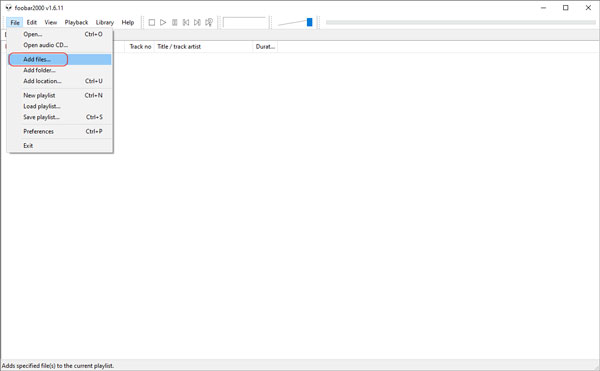This screenshot has height=371, width=600.
Task: Maximize the foobar2000 window
Action: click(x=566, y=8)
